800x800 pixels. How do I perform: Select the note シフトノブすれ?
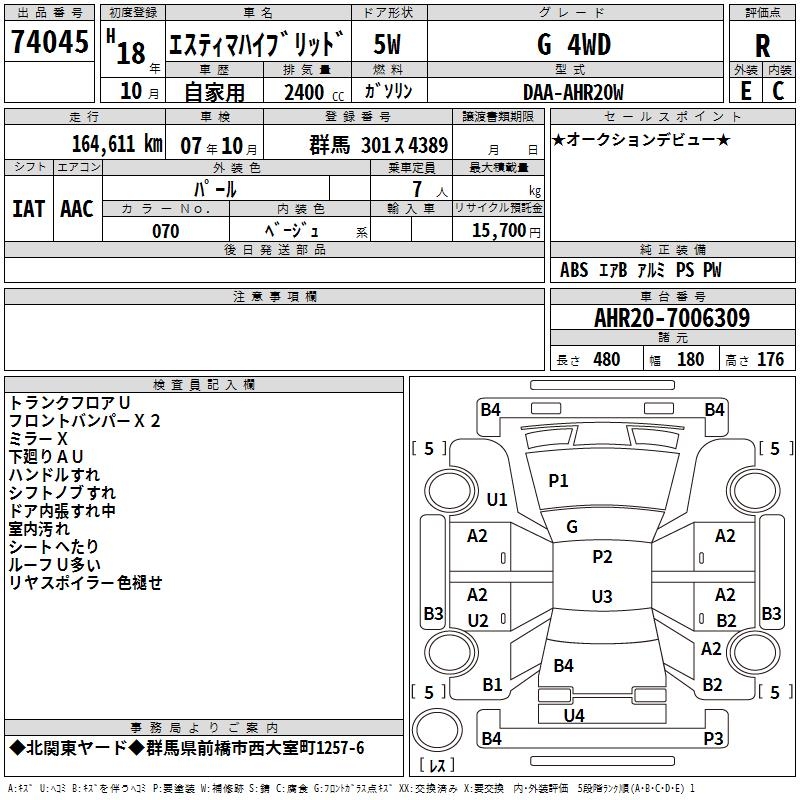(x=62, y=493)
